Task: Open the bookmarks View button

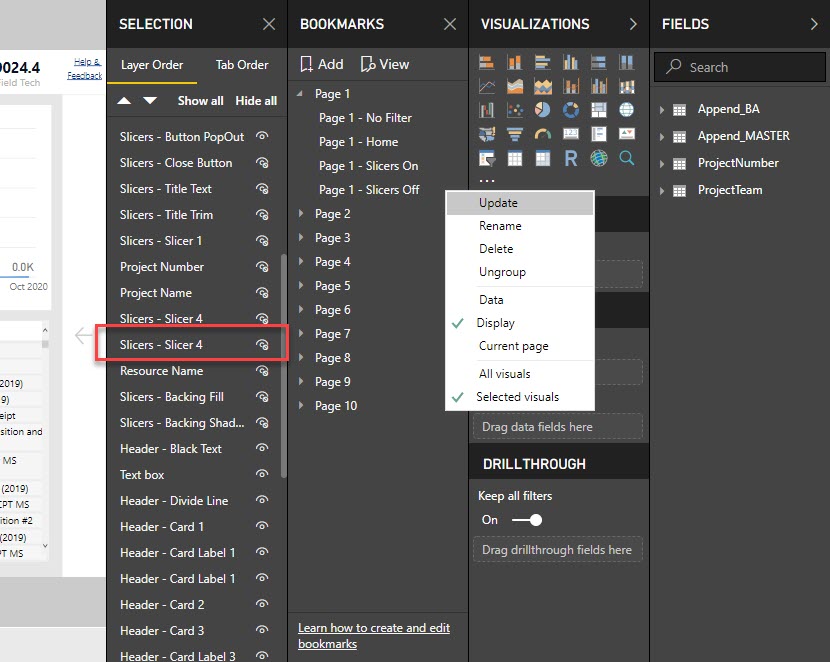Action: coord(385,64)
